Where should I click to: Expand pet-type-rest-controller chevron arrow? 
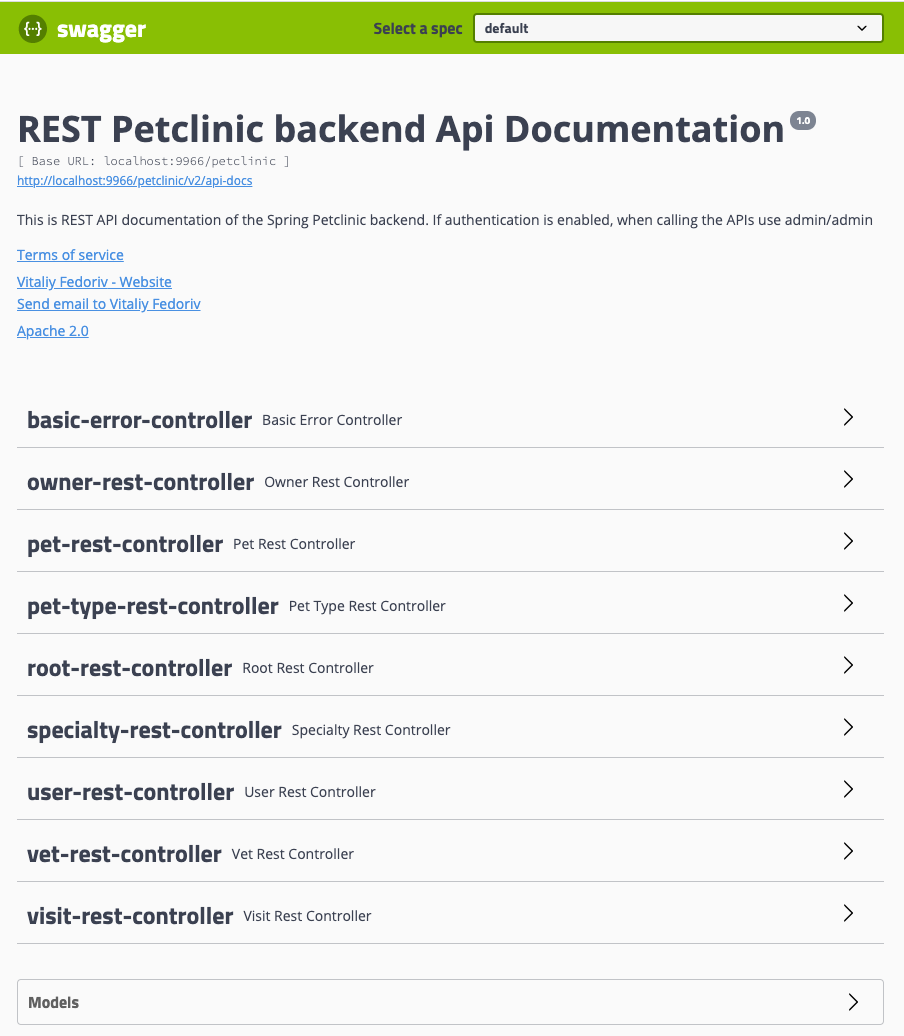click(848, 603)
